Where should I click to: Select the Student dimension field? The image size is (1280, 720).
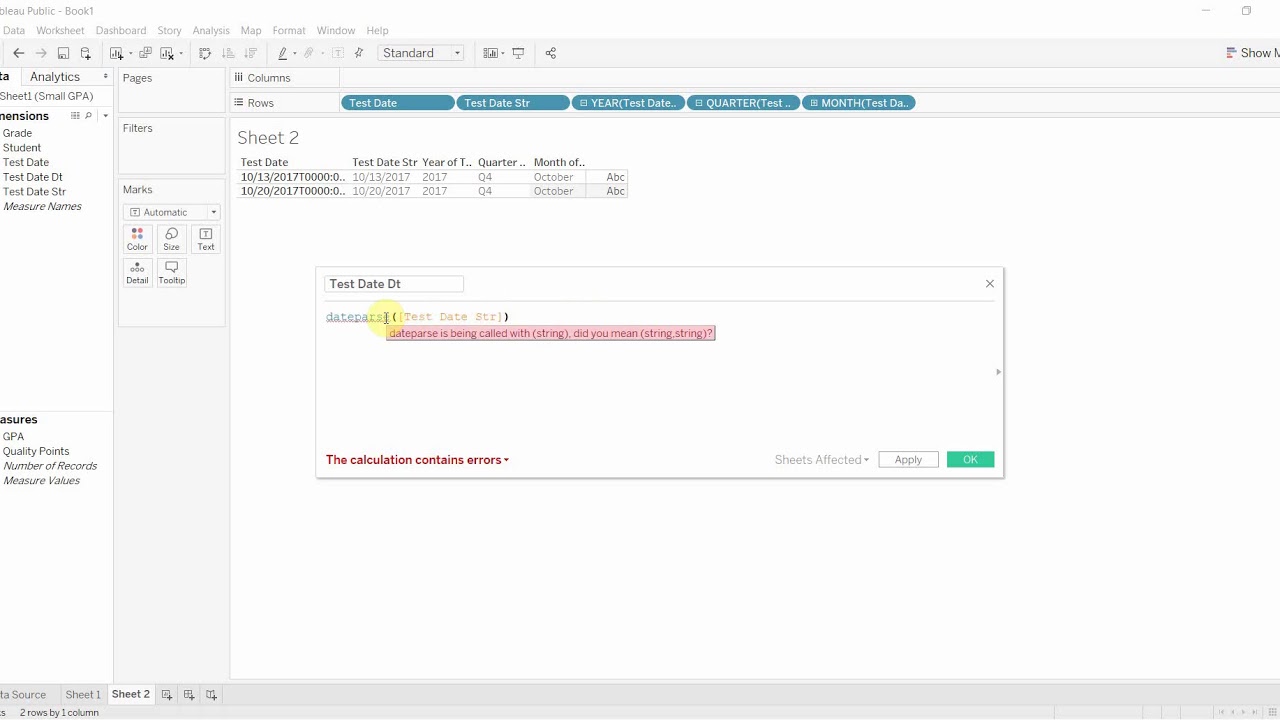[22, 148]
